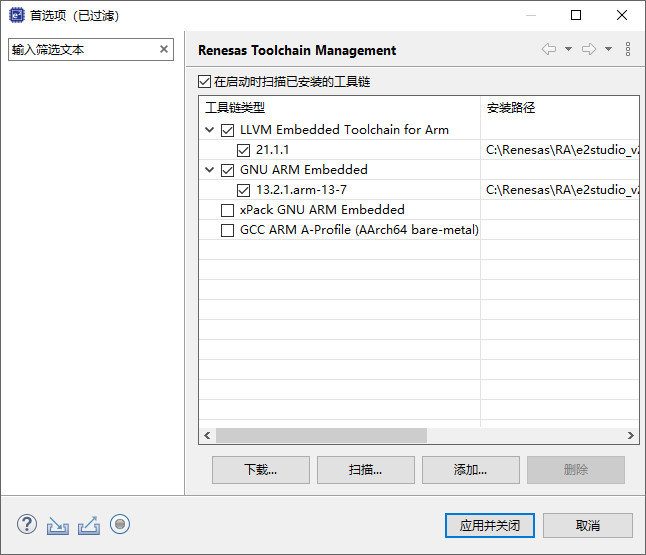Screen dimensions: 646x555
Task: Check GCC ARM A-Profile (AArch64 bare-metal) checkbox
Action: tap(227, 230)
